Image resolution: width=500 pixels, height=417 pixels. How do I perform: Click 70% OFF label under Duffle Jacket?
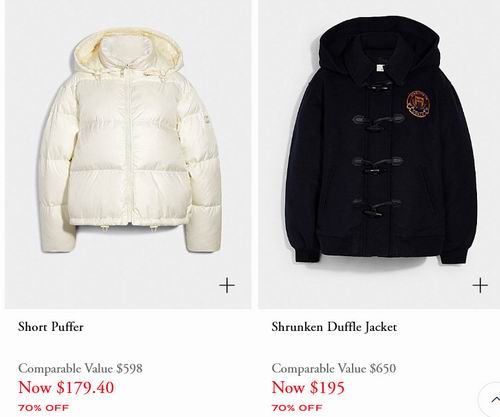(x=297, y=408)
